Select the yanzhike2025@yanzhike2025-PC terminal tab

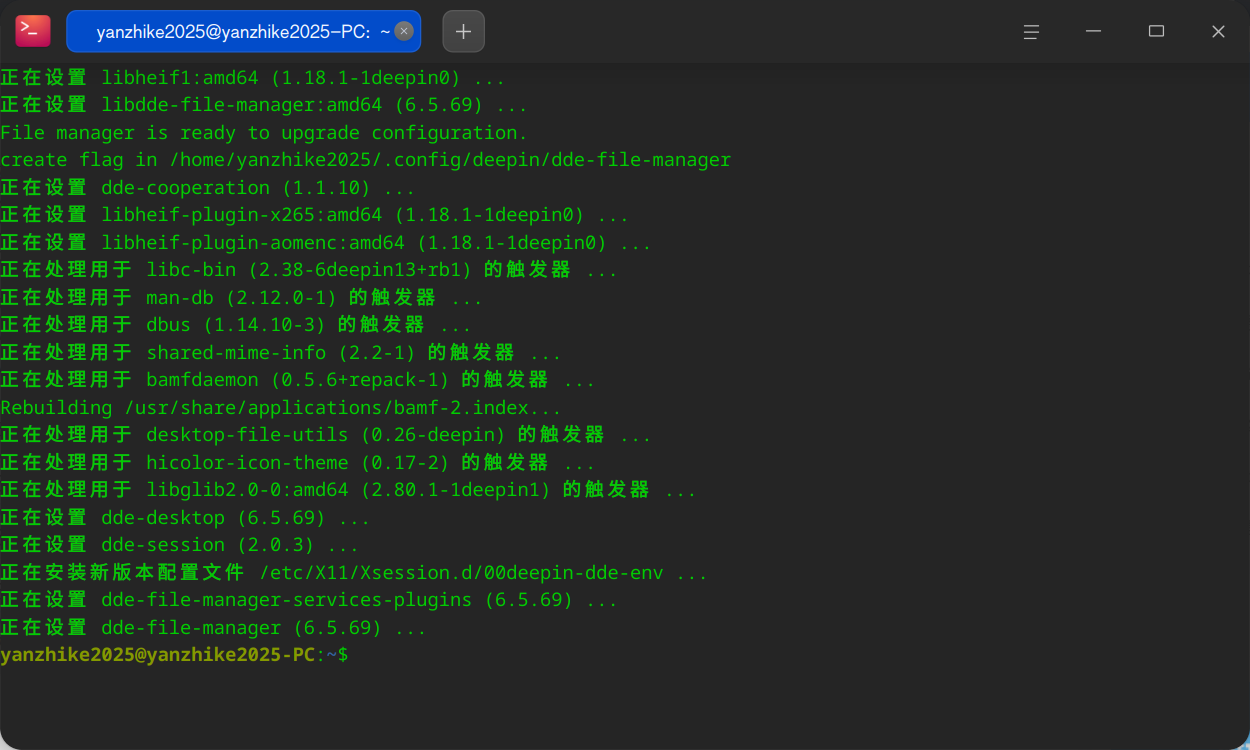point(243,31)
